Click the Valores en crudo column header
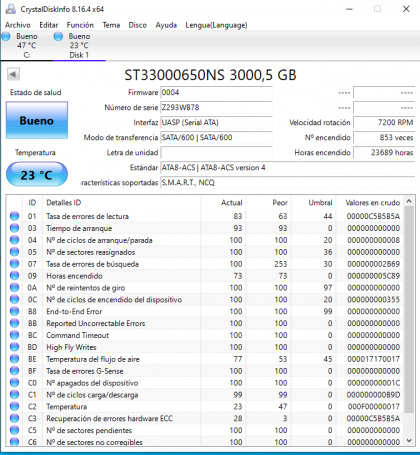 coord(370,203)
